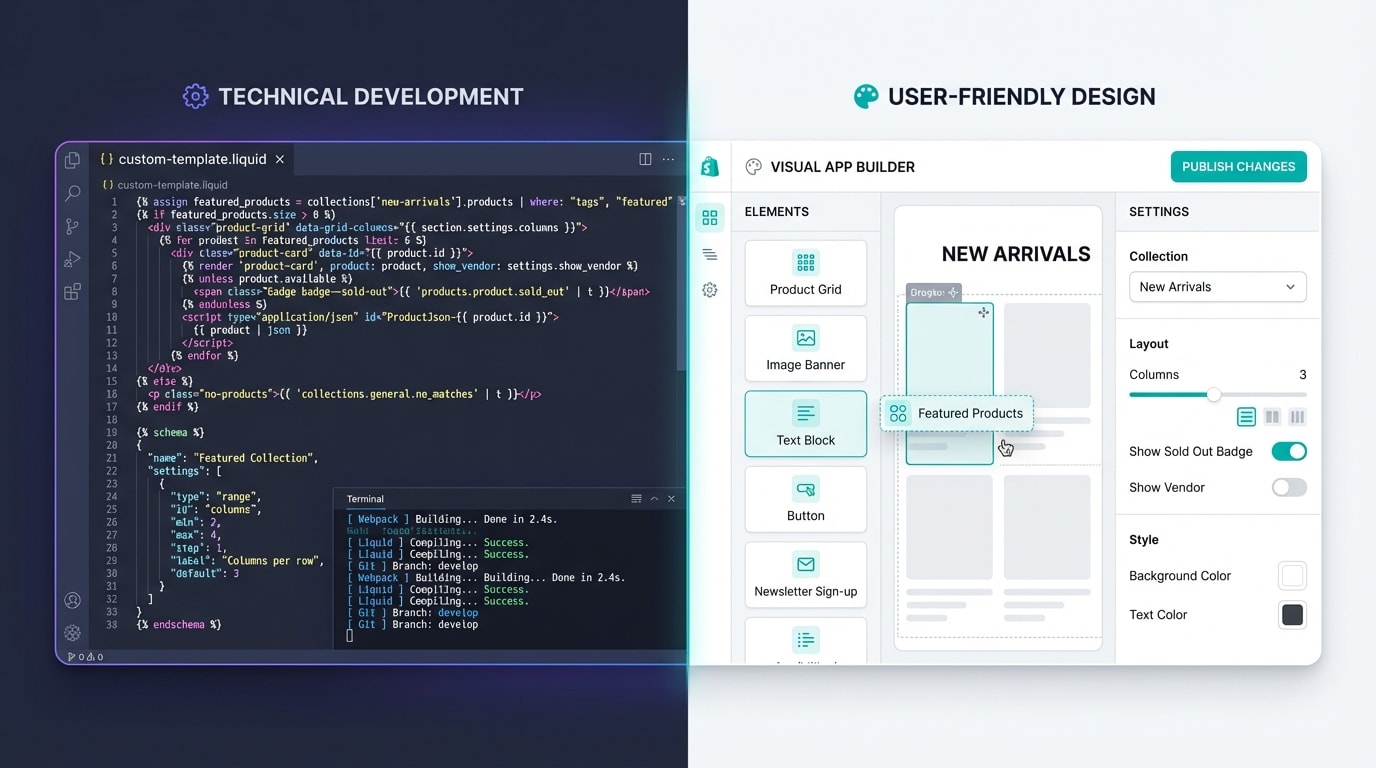Open the Search icon in VS Code sidebar
Viewport: 1376px width, 768px height.
point(72,193)
